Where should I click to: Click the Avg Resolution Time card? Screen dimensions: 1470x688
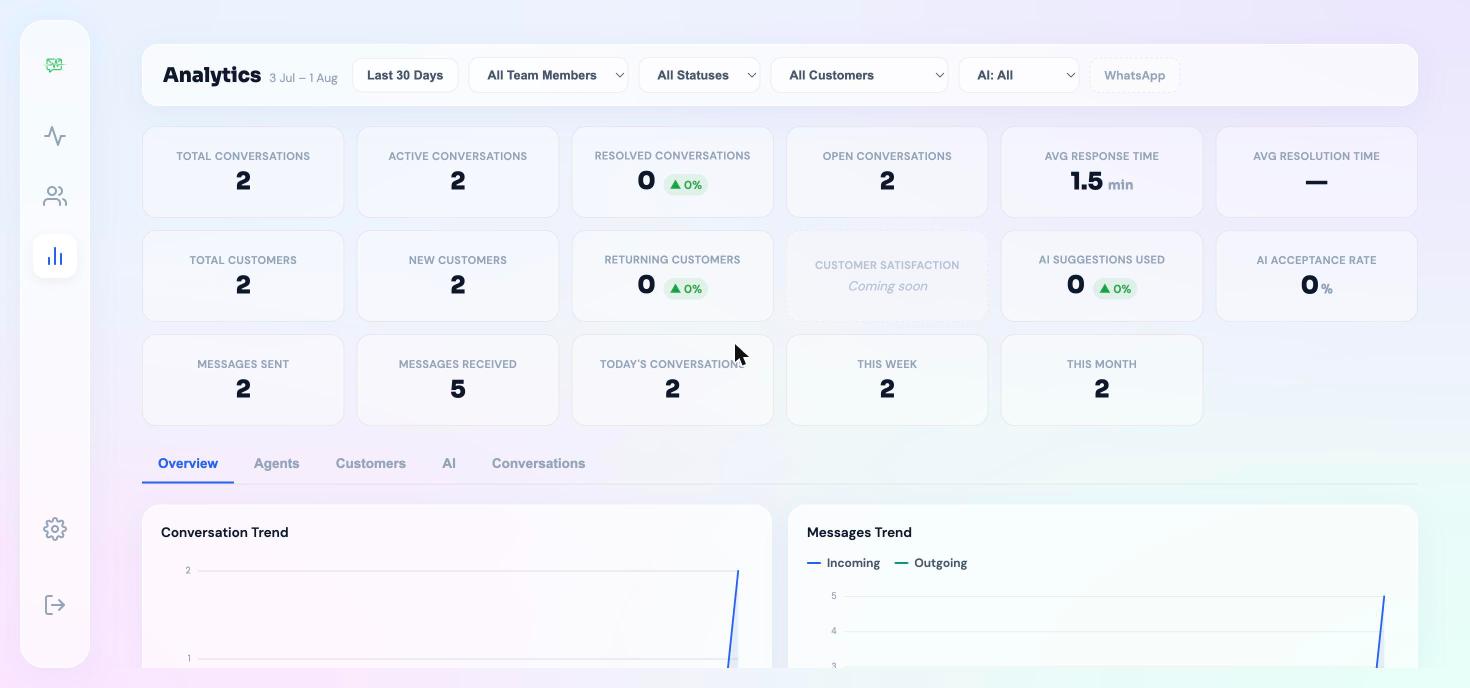point(1316,172)
